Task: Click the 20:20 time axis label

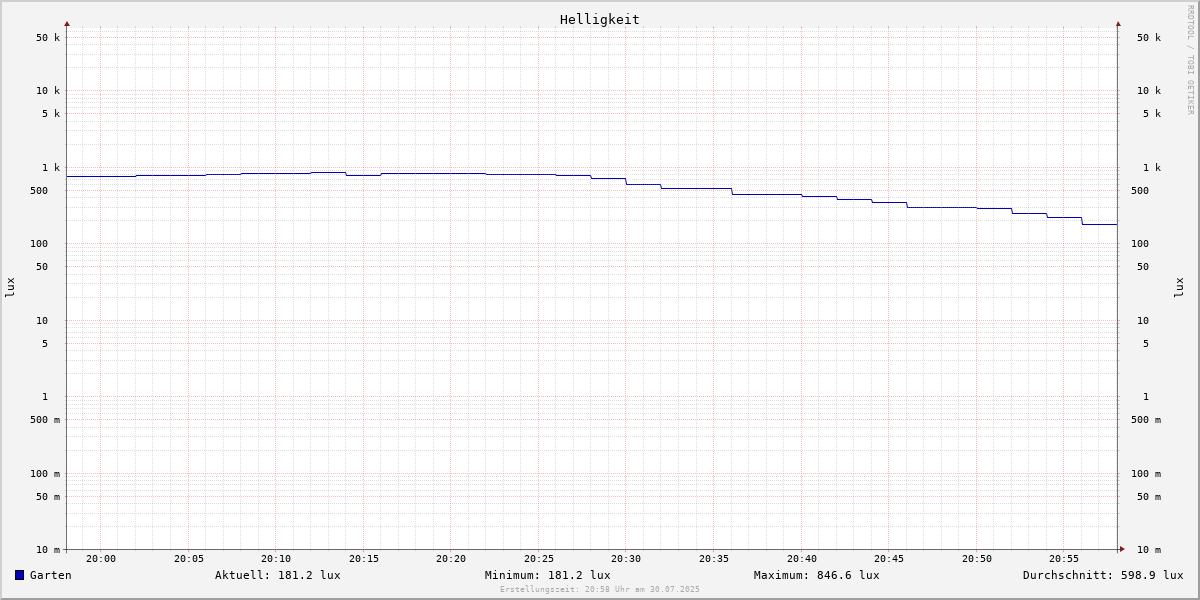Action: (451, 559)
